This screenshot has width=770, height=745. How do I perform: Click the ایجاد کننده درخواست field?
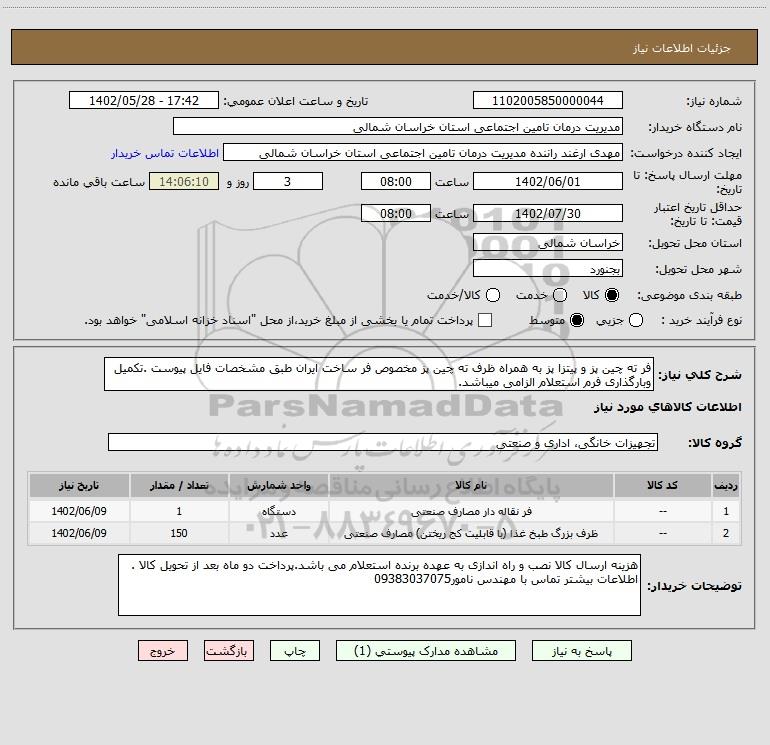[423, 153]
